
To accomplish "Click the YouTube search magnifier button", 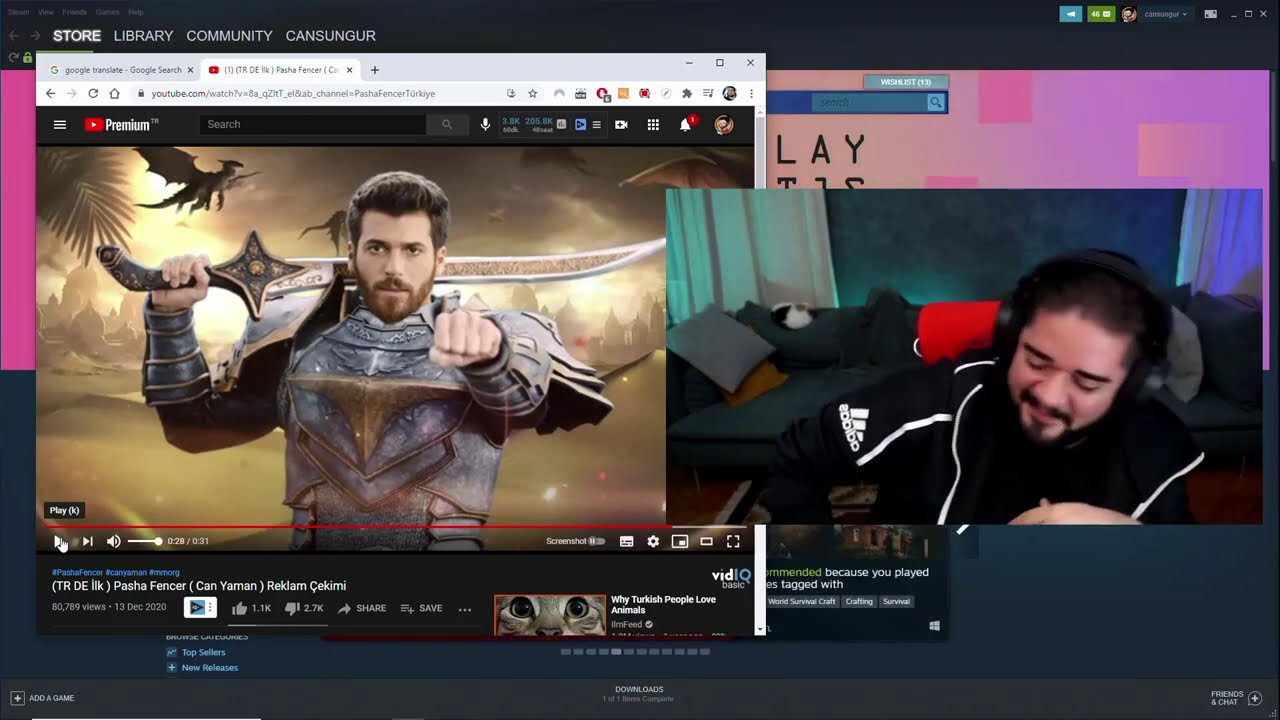I will (447, 124).
